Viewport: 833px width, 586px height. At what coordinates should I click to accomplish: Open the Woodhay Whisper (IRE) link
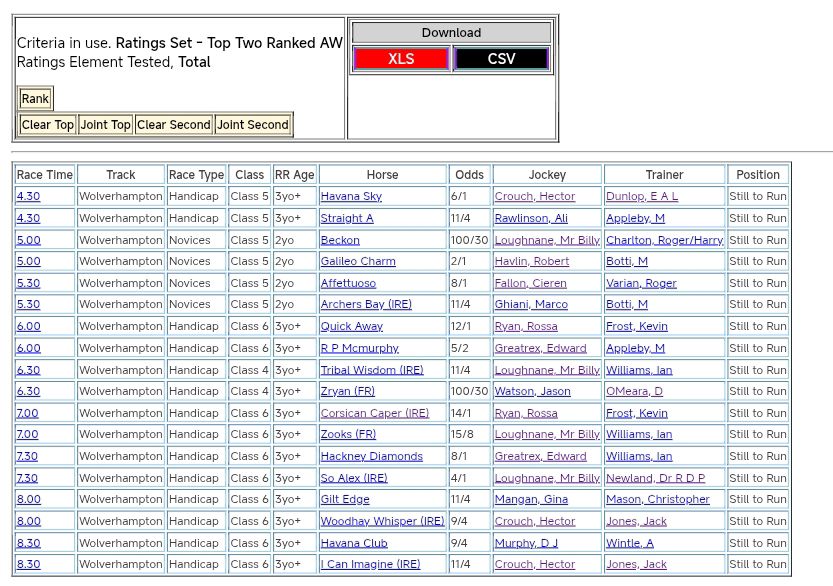click(382, 522)
